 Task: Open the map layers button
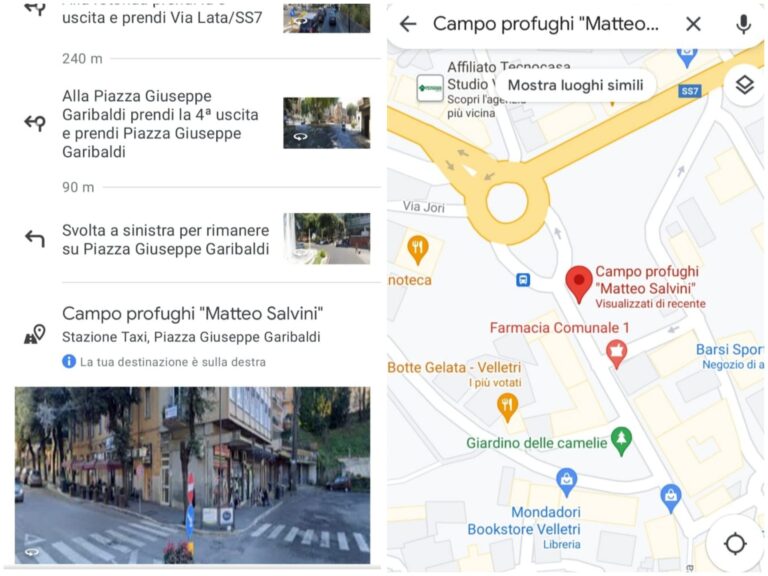[x=744, y=85]
